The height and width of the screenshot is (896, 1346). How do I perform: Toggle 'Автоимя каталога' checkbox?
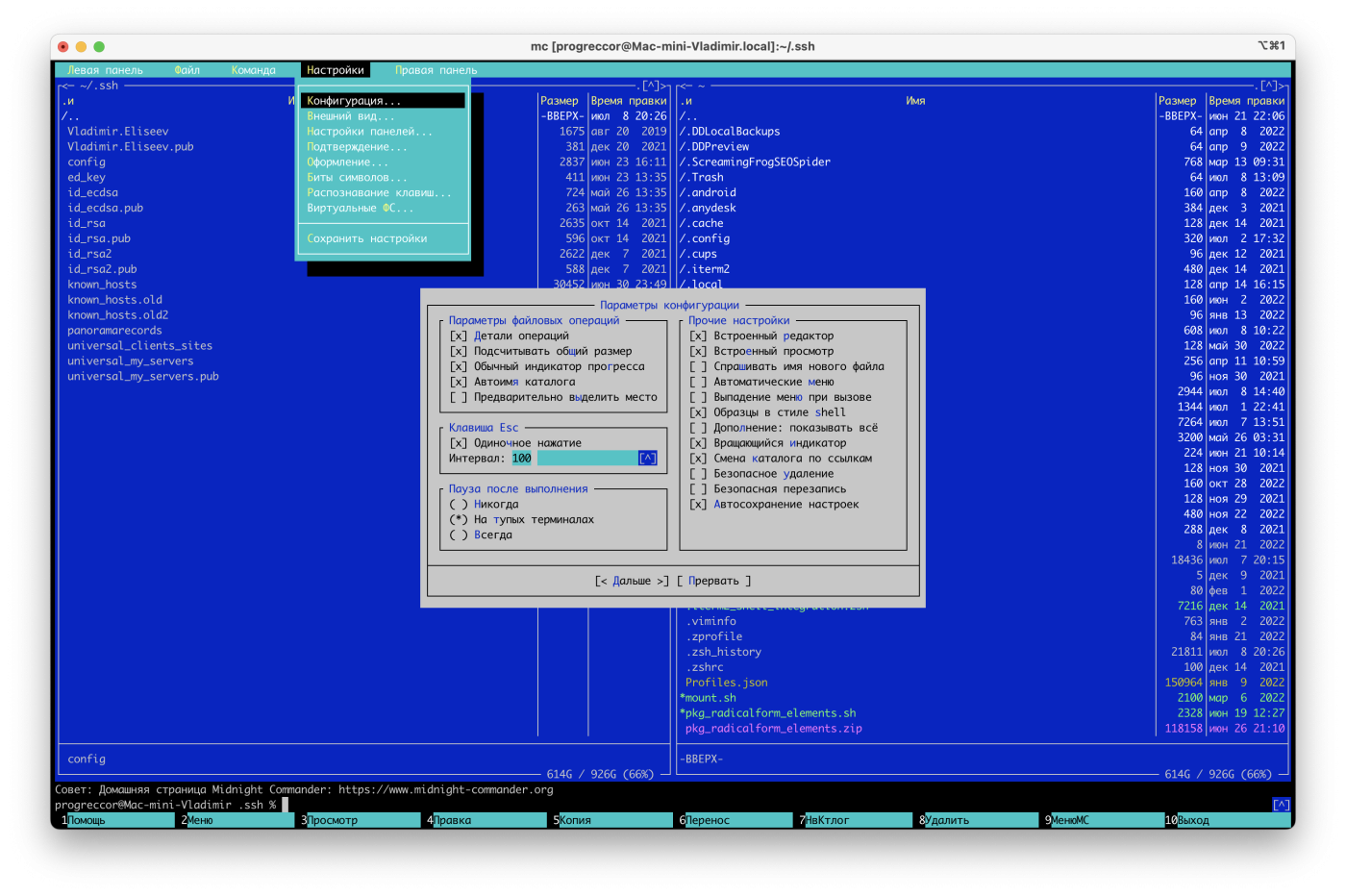(458, 382)
